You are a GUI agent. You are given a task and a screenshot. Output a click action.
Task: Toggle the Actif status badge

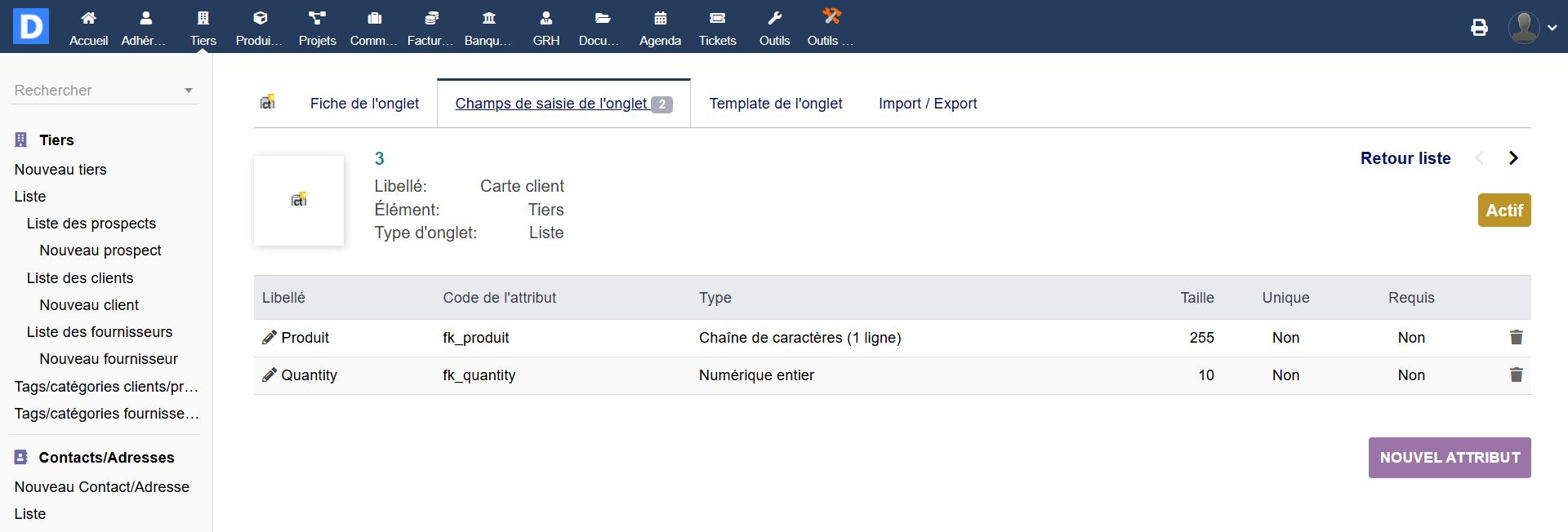point(1503,211)
